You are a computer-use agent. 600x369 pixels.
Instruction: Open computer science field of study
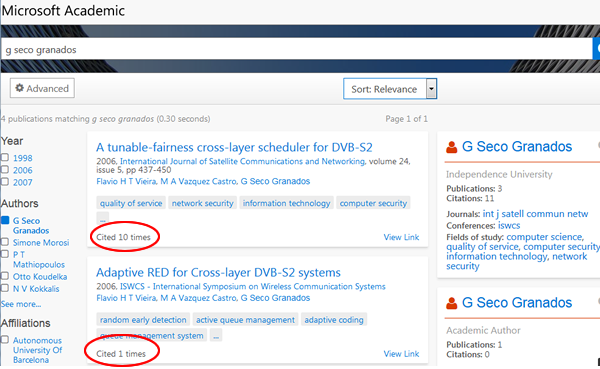point(544,237)
